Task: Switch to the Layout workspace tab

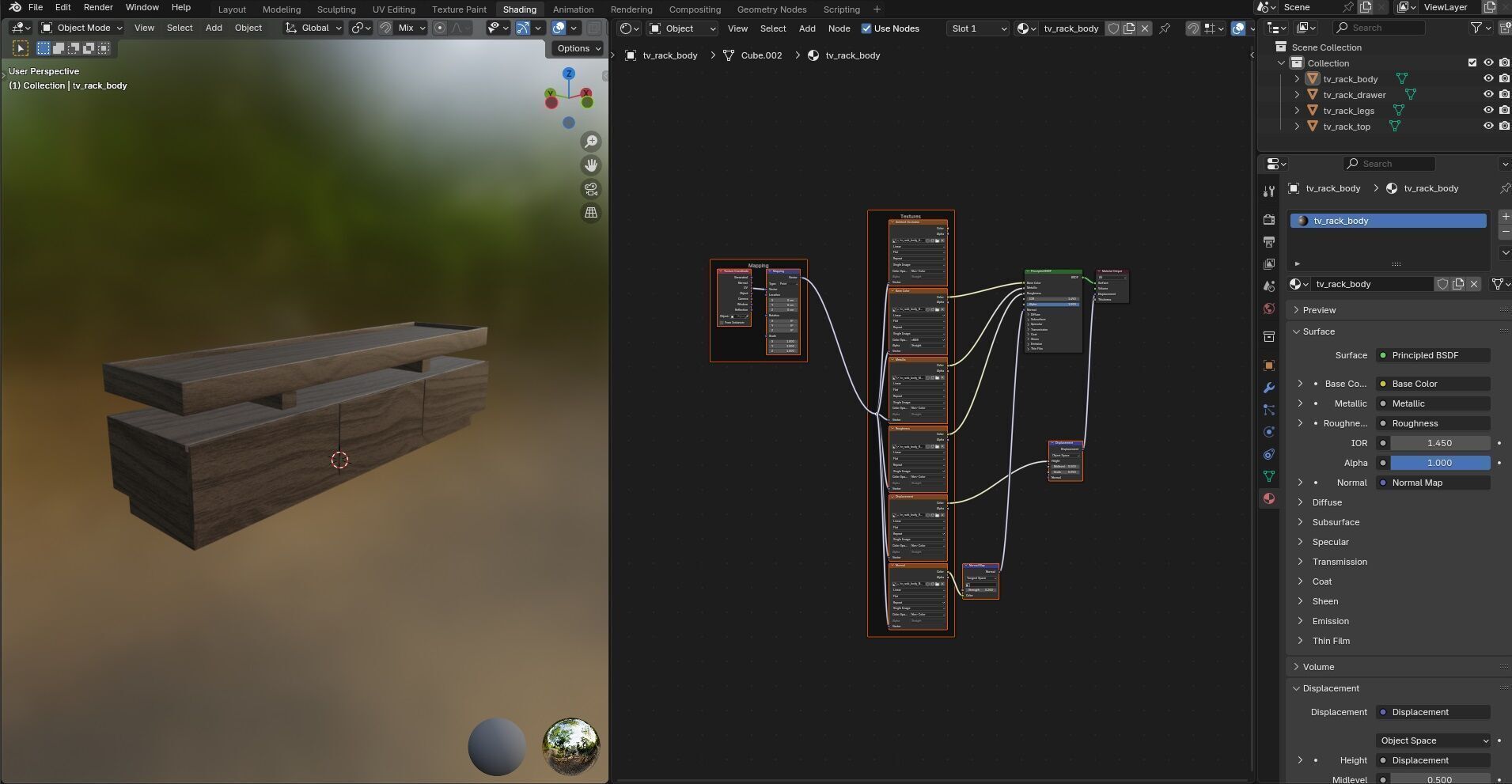Action: click(x=232, y=9)
